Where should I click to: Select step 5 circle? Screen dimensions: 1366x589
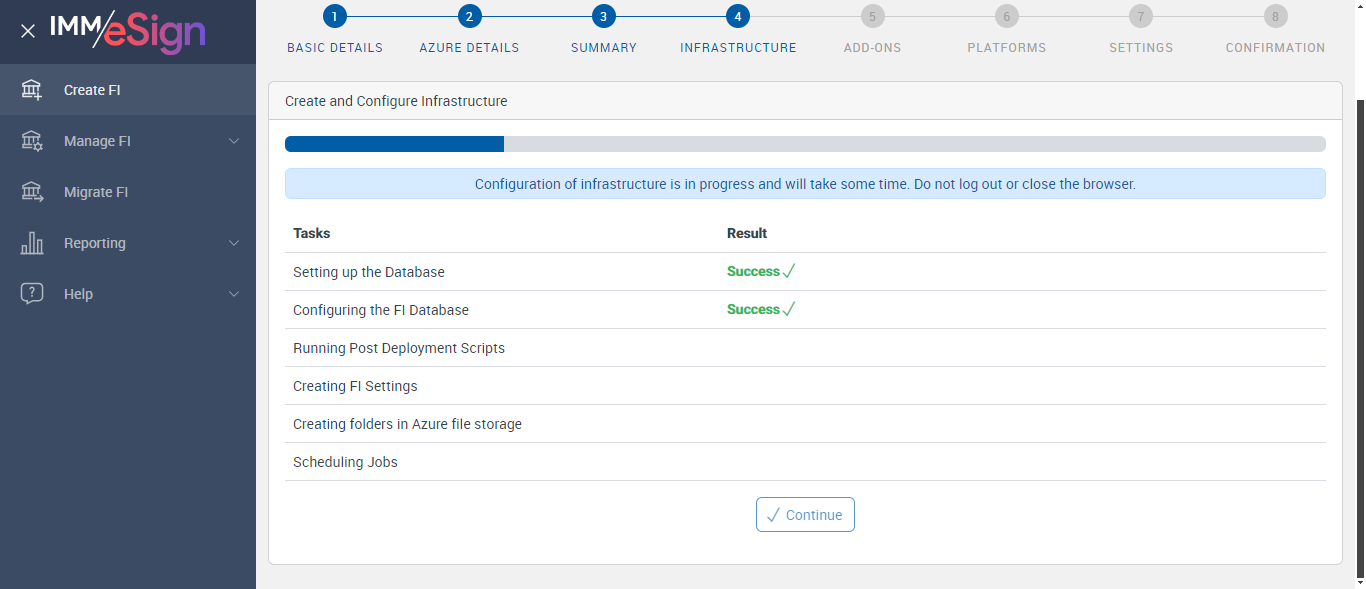[872, 16]
